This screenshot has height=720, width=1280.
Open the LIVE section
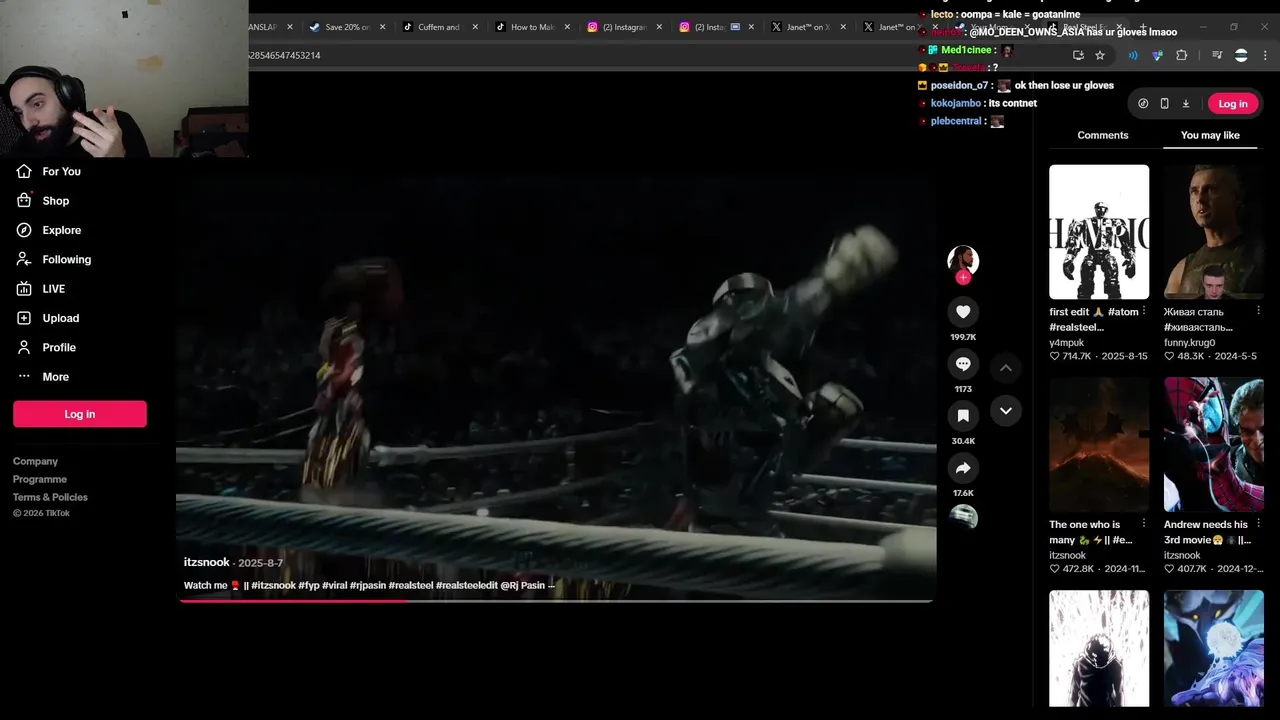point(40,289)
